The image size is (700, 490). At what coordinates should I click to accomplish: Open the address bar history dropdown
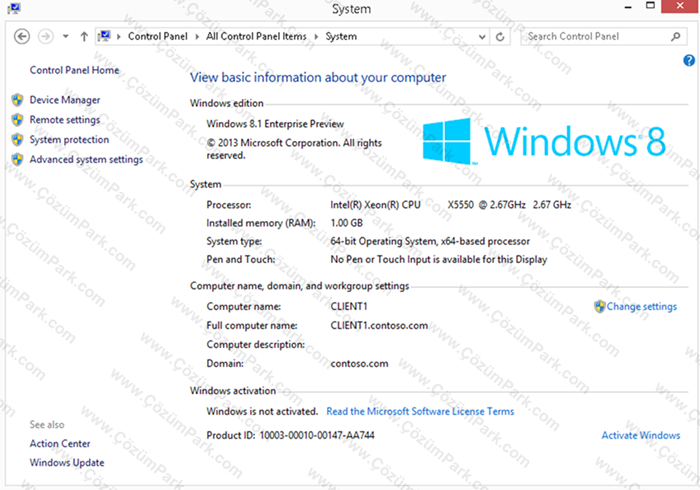pos(482,37)
